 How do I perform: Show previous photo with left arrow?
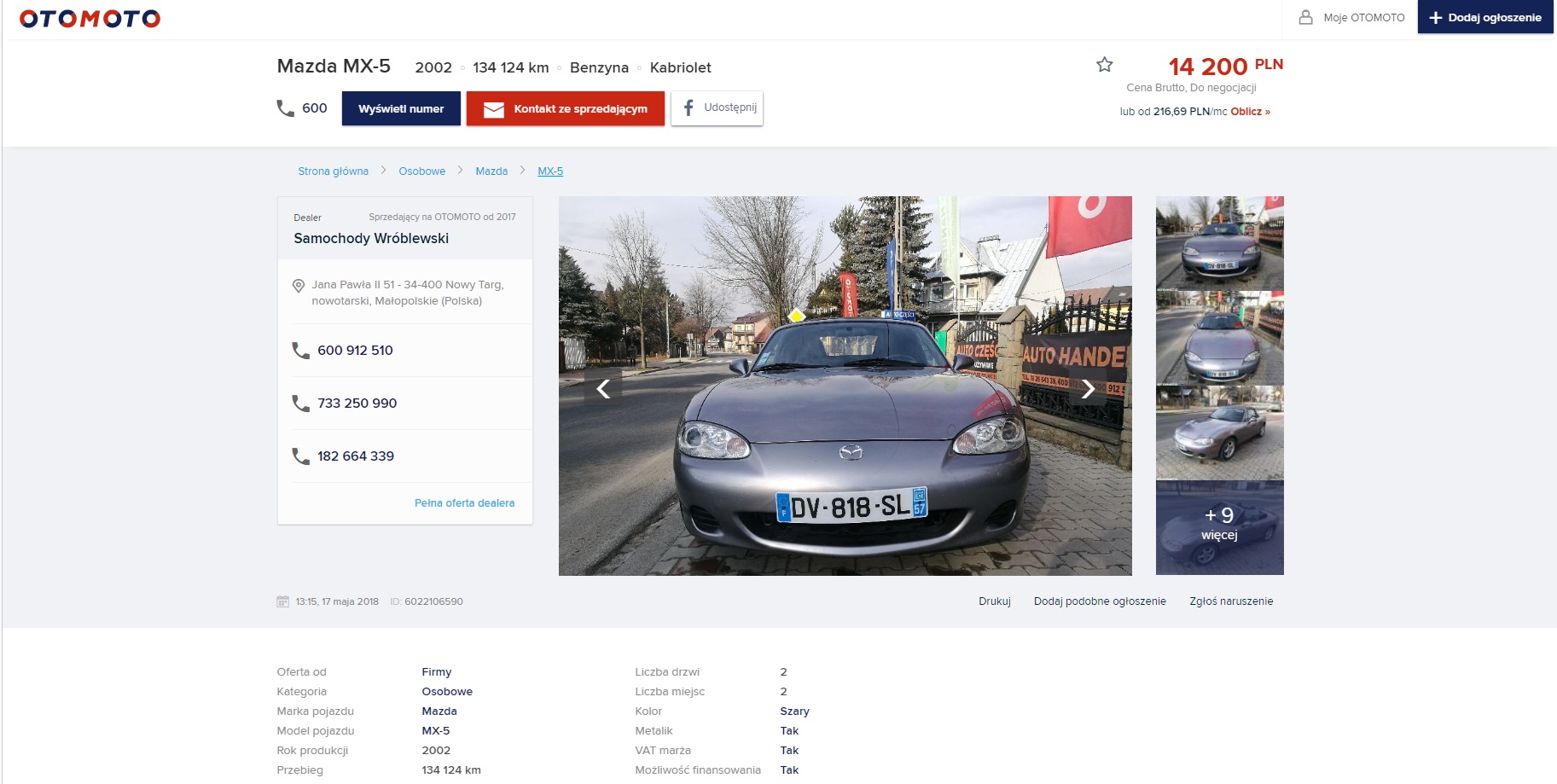[603, 389]
